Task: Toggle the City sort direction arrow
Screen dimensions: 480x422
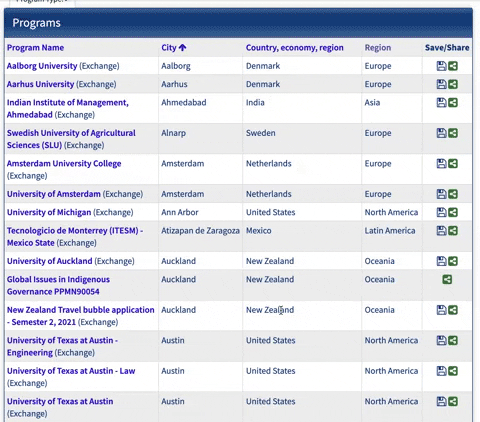Action: pos(182,48)
